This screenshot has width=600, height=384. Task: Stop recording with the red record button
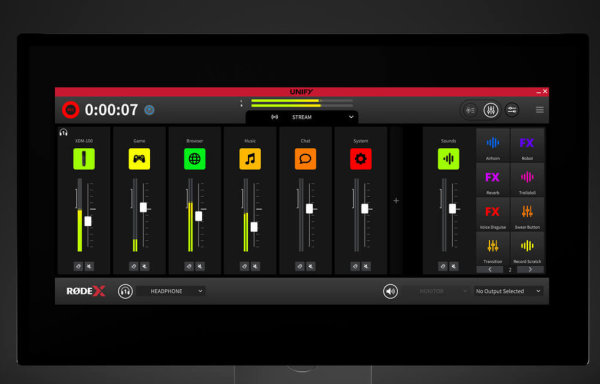click(70, 110)
